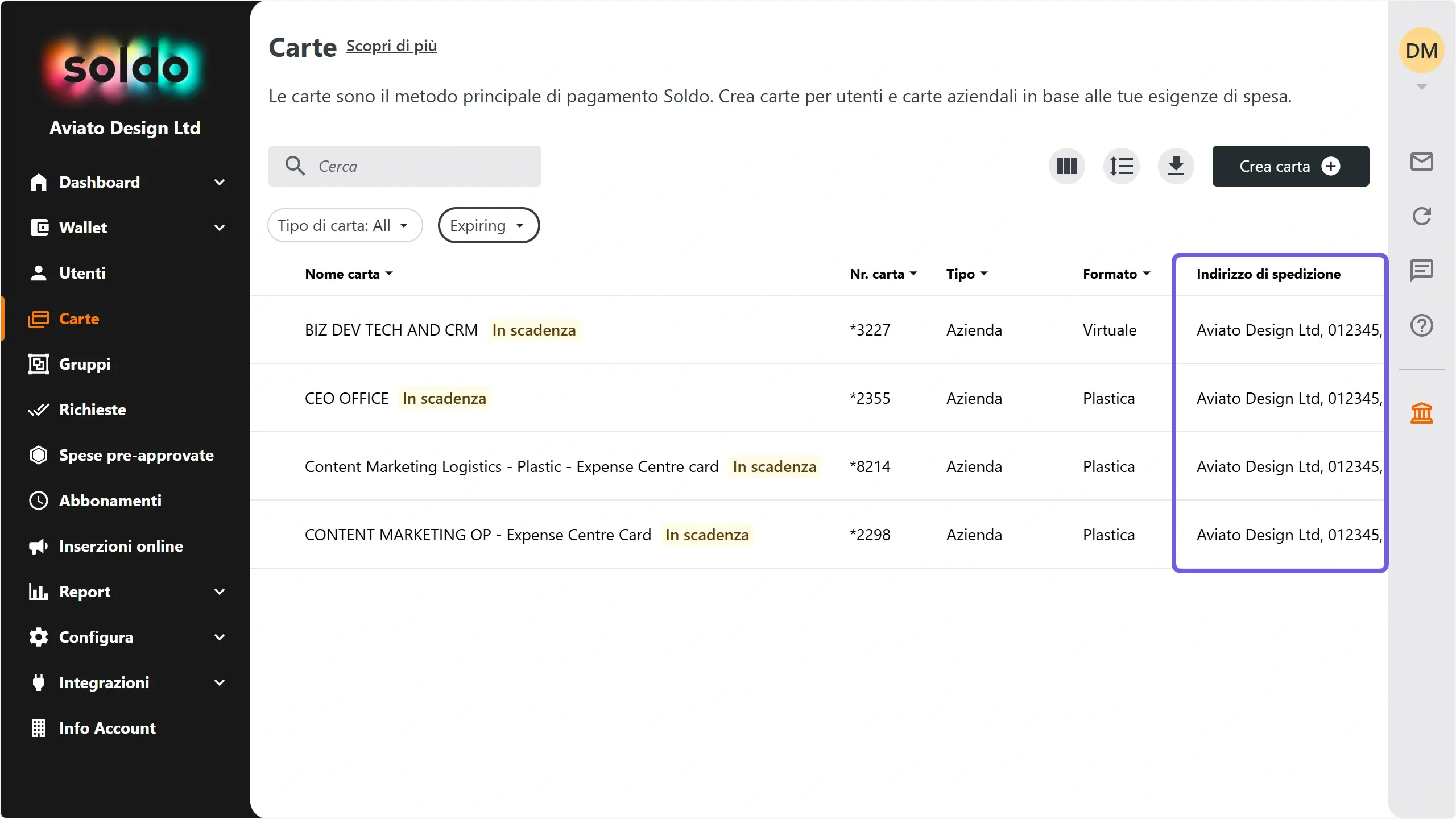Image resolution: width=1456 pixels, height=819 pixels.
Task: Open the chat messages icon
Action: coord(1421,270)
